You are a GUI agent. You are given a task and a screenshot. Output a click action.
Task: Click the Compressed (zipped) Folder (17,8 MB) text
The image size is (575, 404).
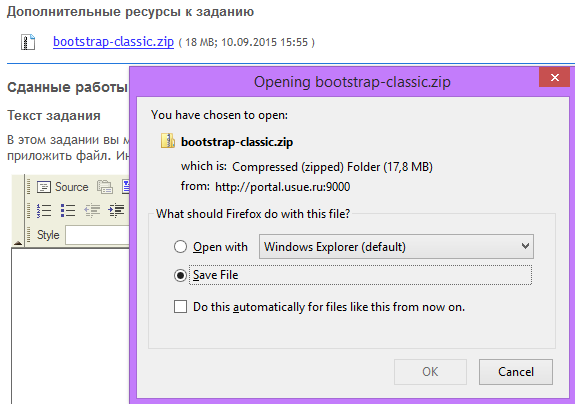click(x=332, y=167)
